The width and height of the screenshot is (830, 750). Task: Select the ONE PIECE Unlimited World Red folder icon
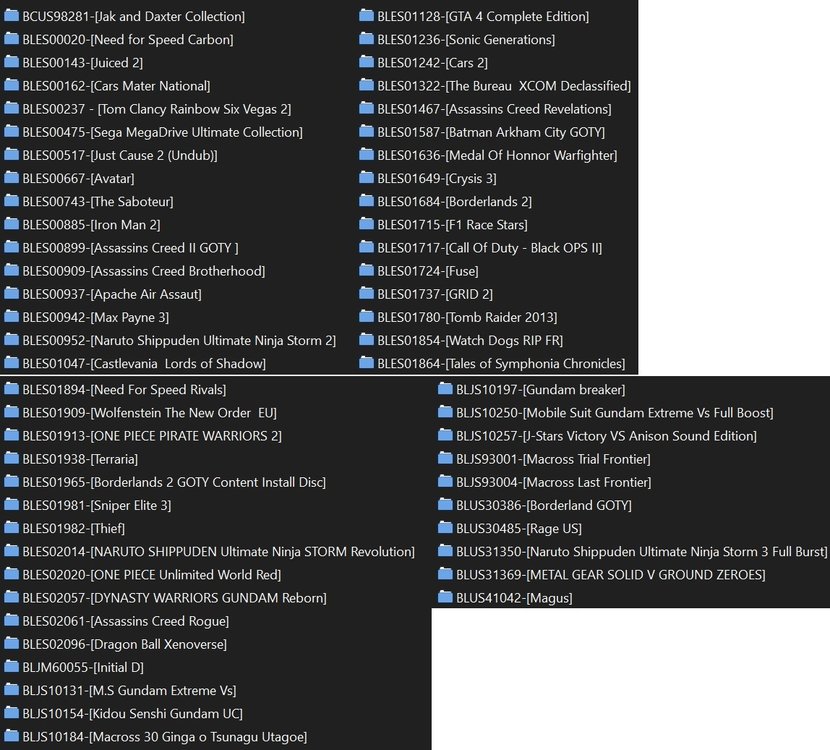[x=11, y=575]
